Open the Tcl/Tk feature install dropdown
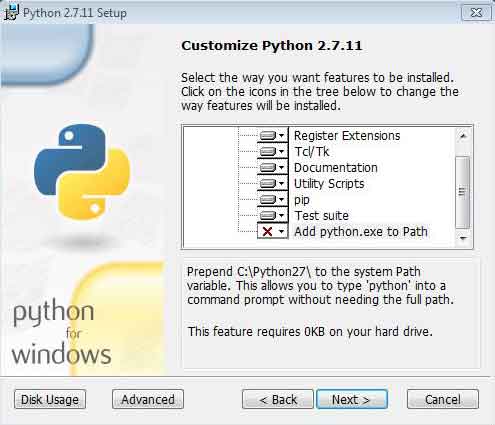 coord(272,151)
